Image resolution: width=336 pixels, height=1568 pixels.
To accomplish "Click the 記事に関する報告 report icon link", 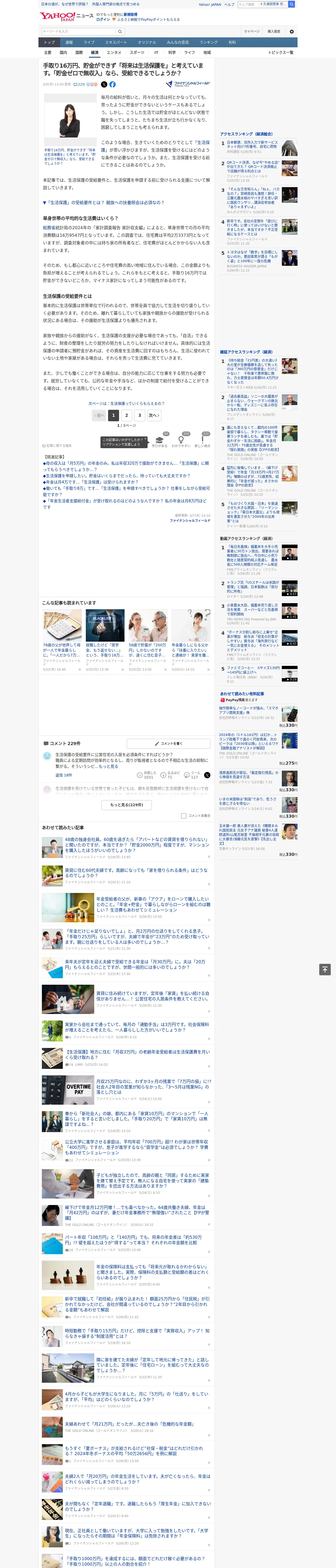I will tap(57, 446).
